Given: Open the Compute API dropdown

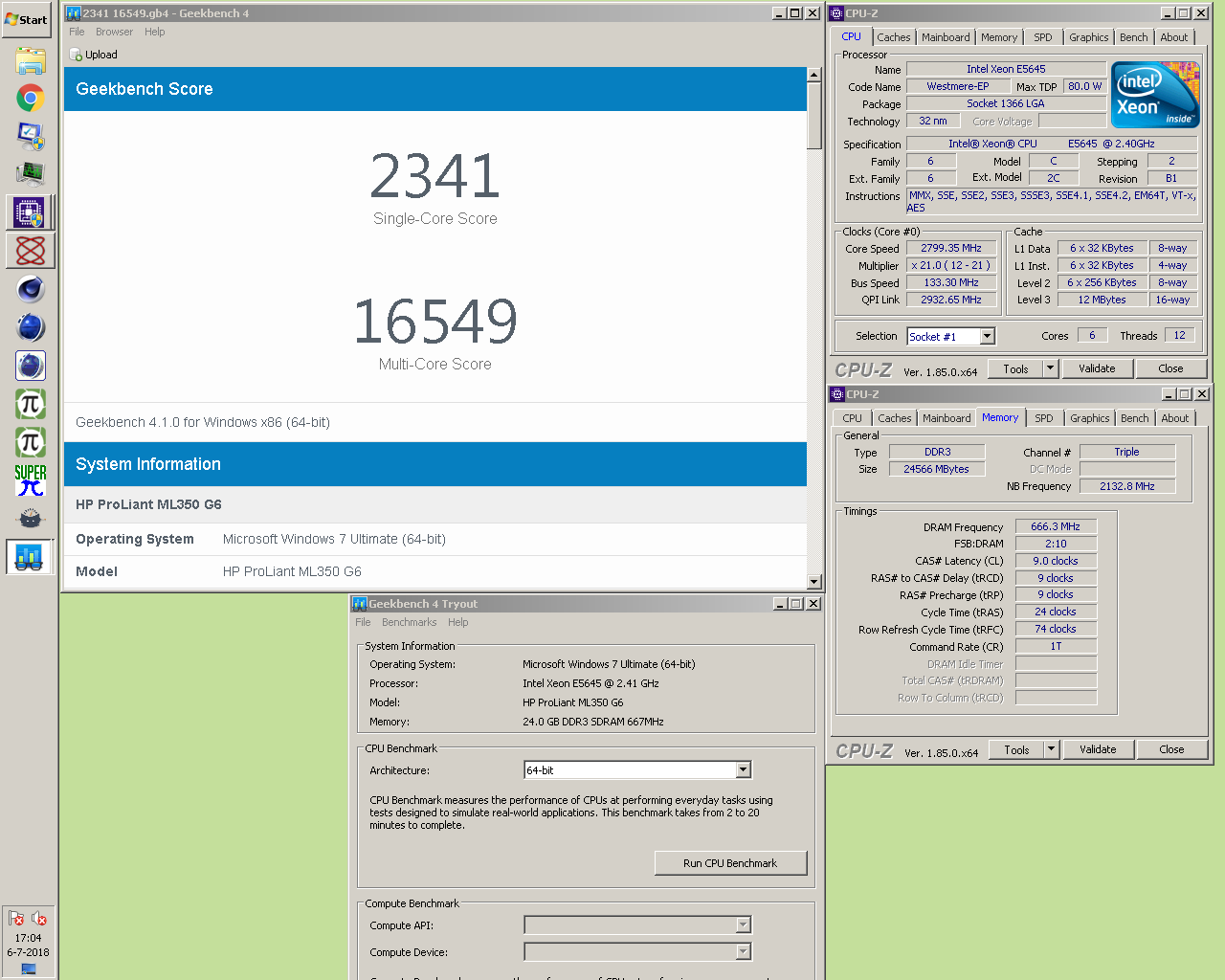Looking at the screenshot, I should pos(743,925).
